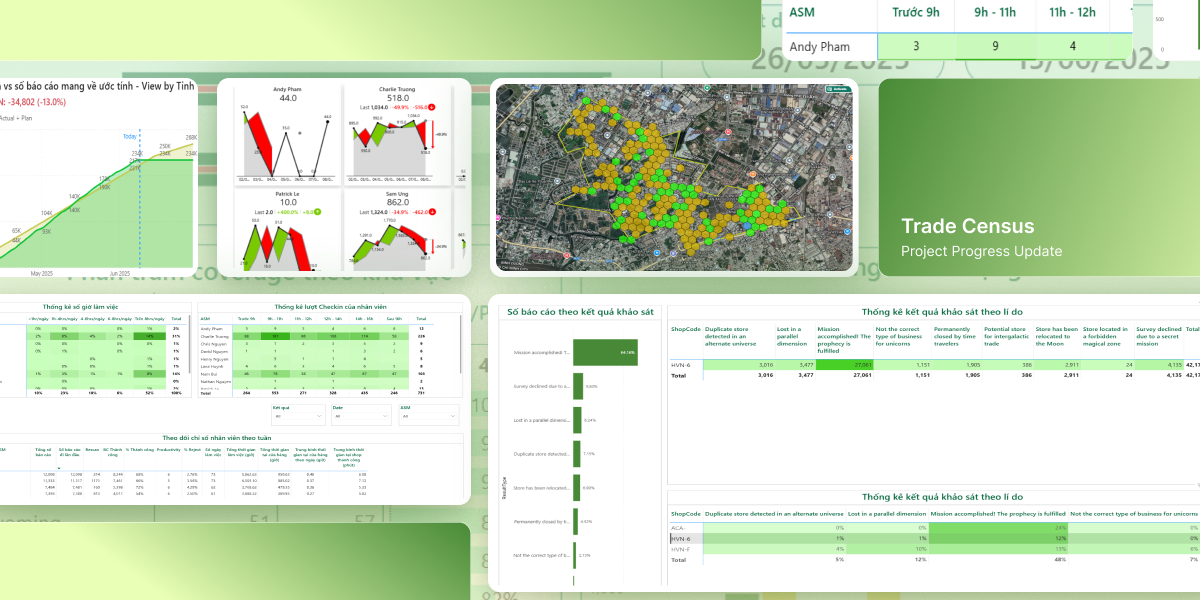Click the green plus icon on Patrick Le card
This screenshot has width=1200, height=600.
click(316, 212)
